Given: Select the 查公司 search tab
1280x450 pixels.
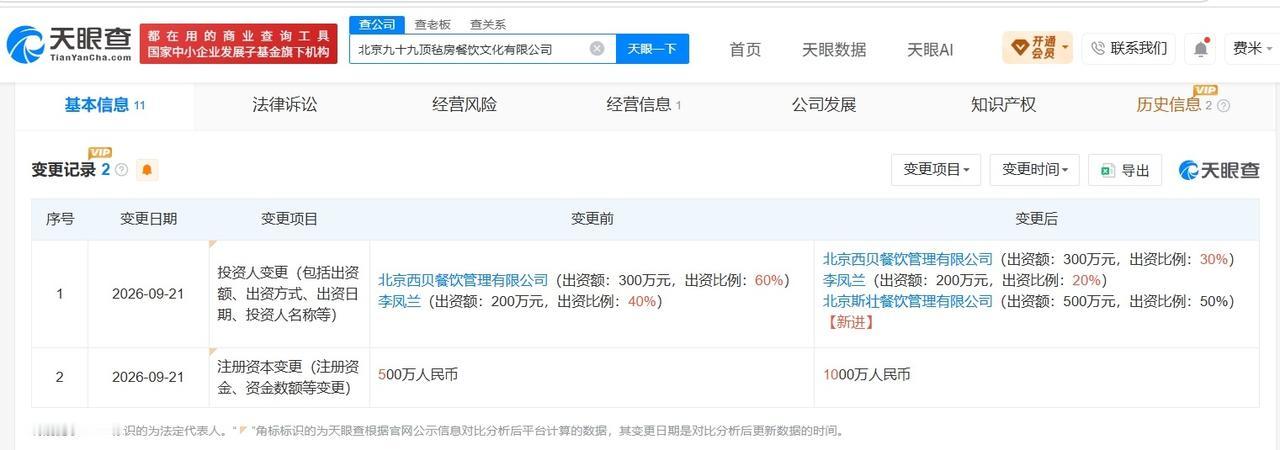Looking at the screenshot, I should (377, 25).
